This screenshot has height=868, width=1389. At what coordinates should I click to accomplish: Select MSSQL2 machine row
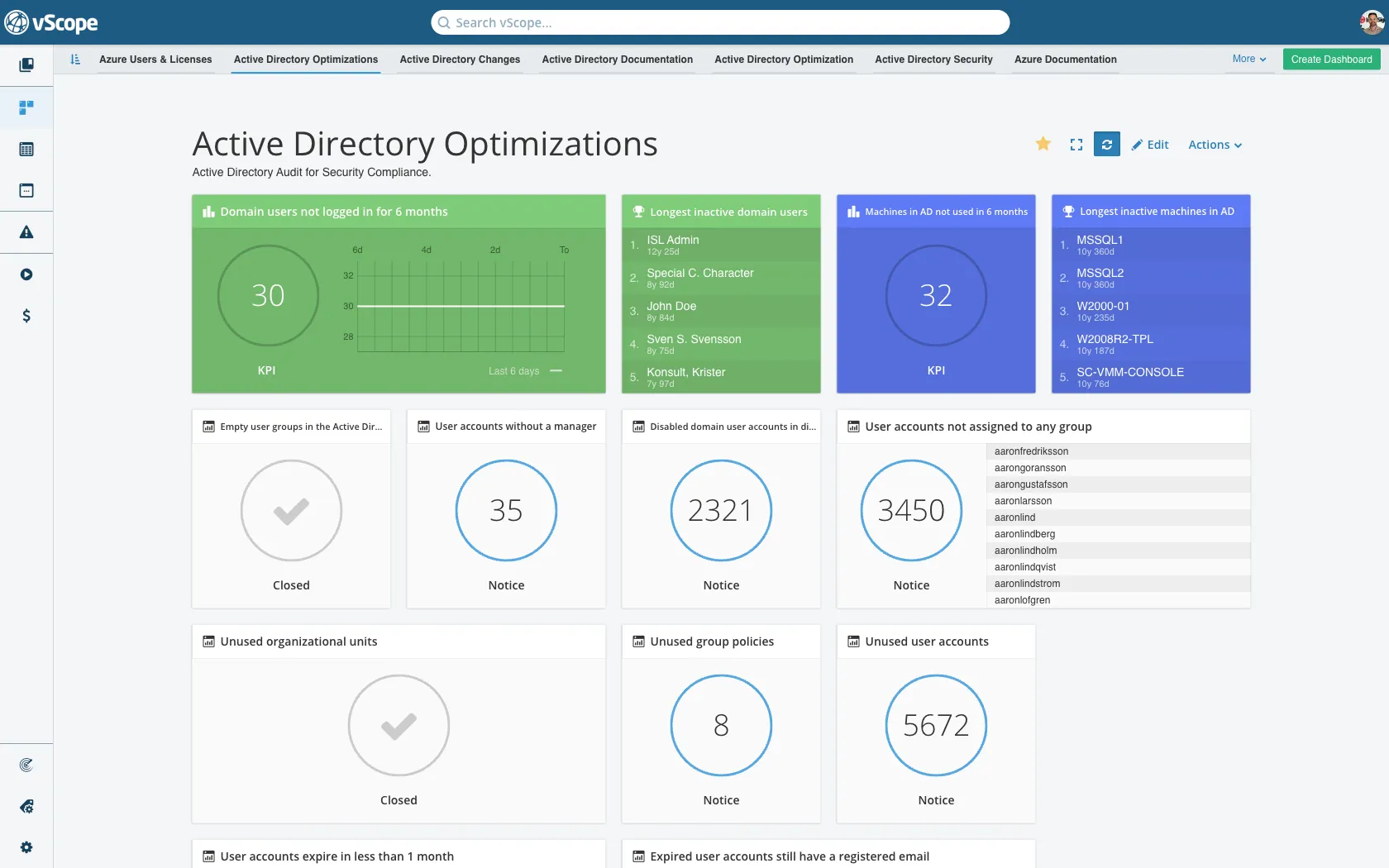1151,278
